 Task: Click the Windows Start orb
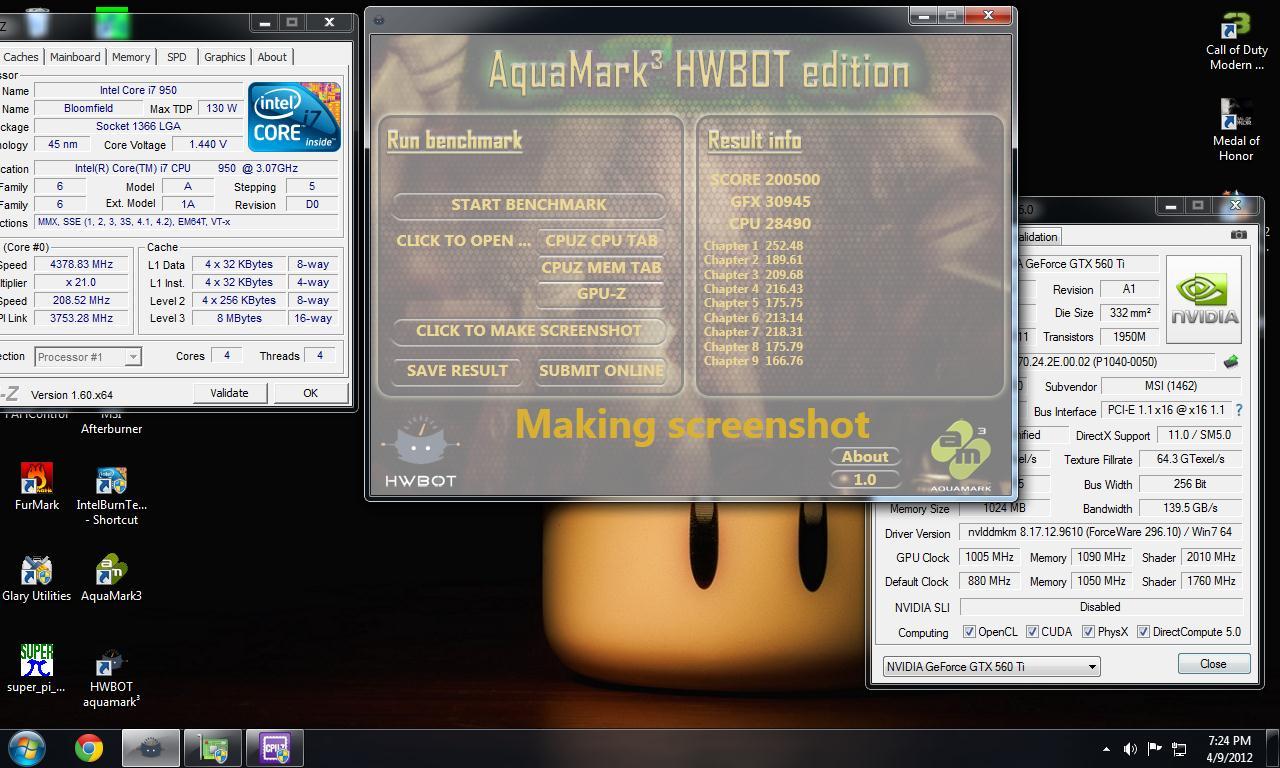27,748
